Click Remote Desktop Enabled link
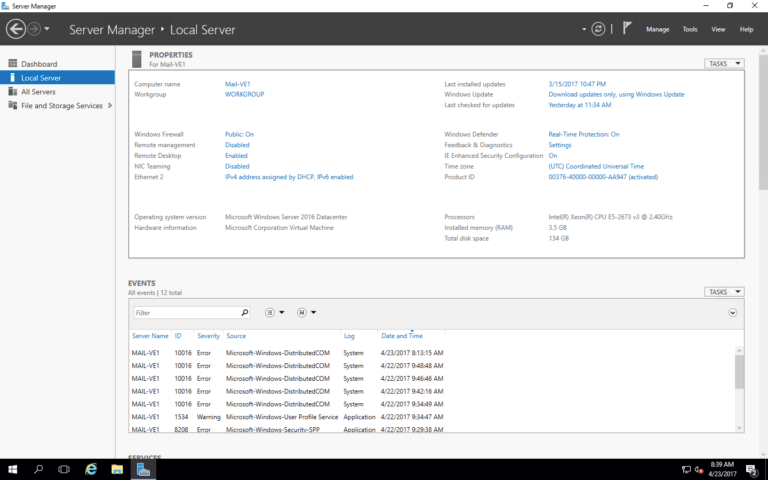768x480 pixels. pos(236,156)
